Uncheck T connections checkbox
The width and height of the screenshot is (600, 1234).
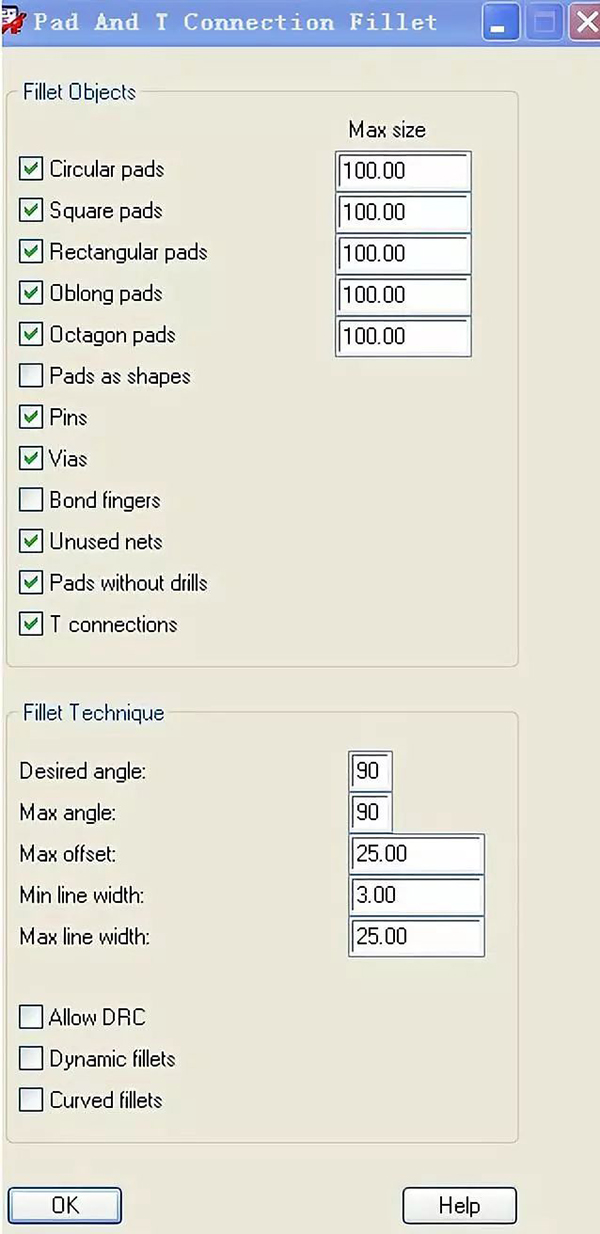[31, 624]
